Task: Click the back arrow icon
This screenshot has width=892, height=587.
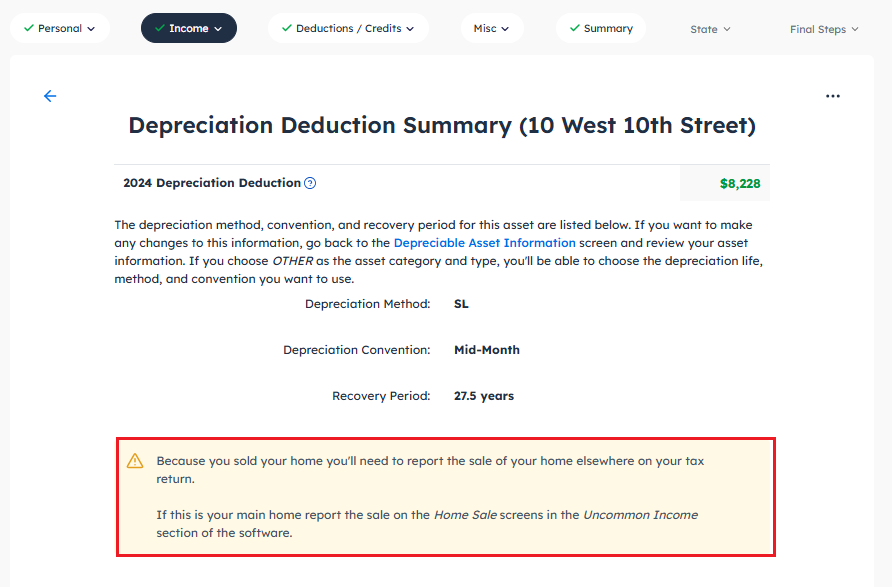Action: pos(50,96)
